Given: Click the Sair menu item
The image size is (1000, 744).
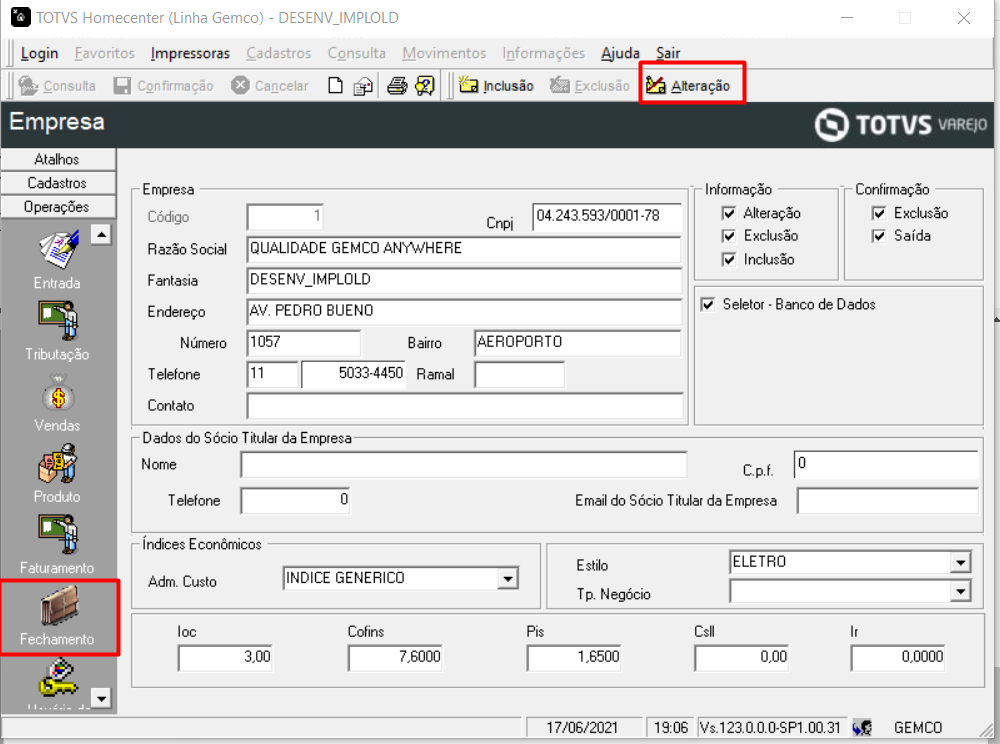Looking at the screenshot, I should (668, 54).
